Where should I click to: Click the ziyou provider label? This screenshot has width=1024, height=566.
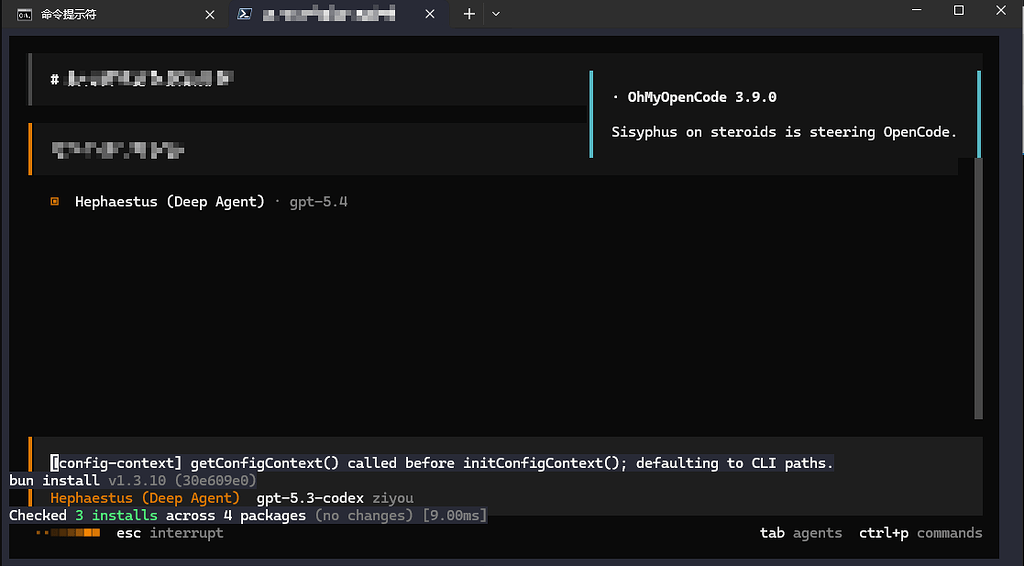[393, 498]
